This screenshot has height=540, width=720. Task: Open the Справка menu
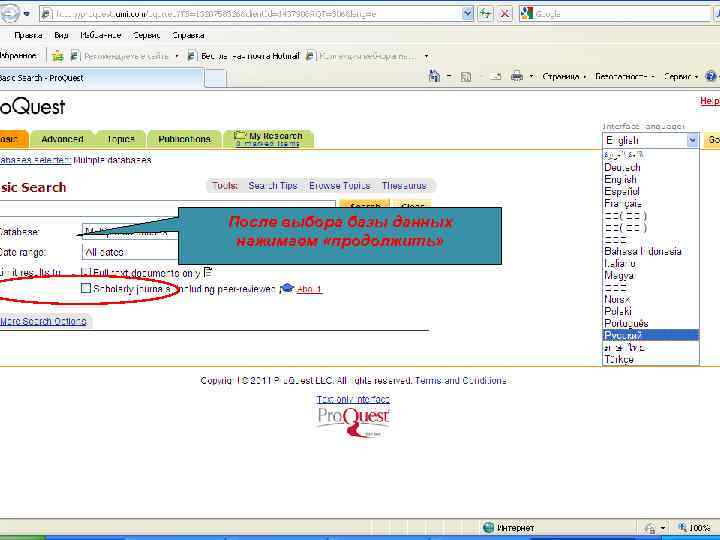pos(188,35)
